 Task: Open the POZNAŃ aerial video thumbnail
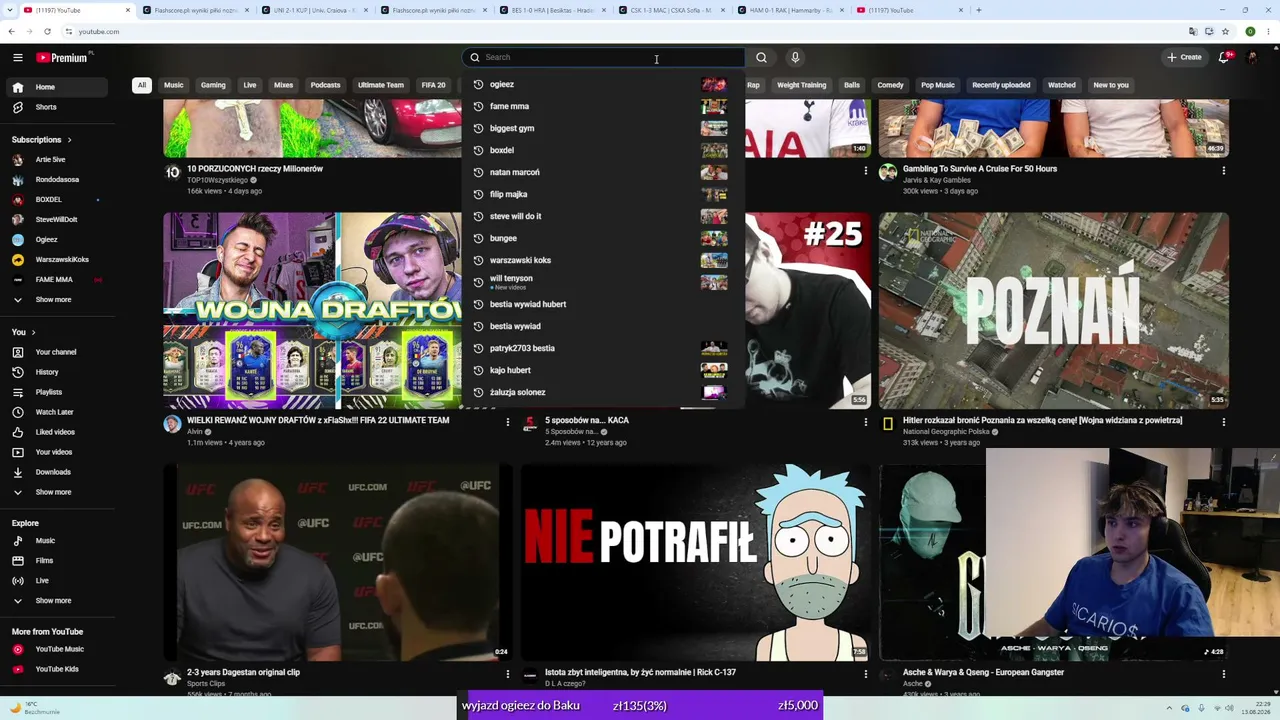[x=1054, y=310]
